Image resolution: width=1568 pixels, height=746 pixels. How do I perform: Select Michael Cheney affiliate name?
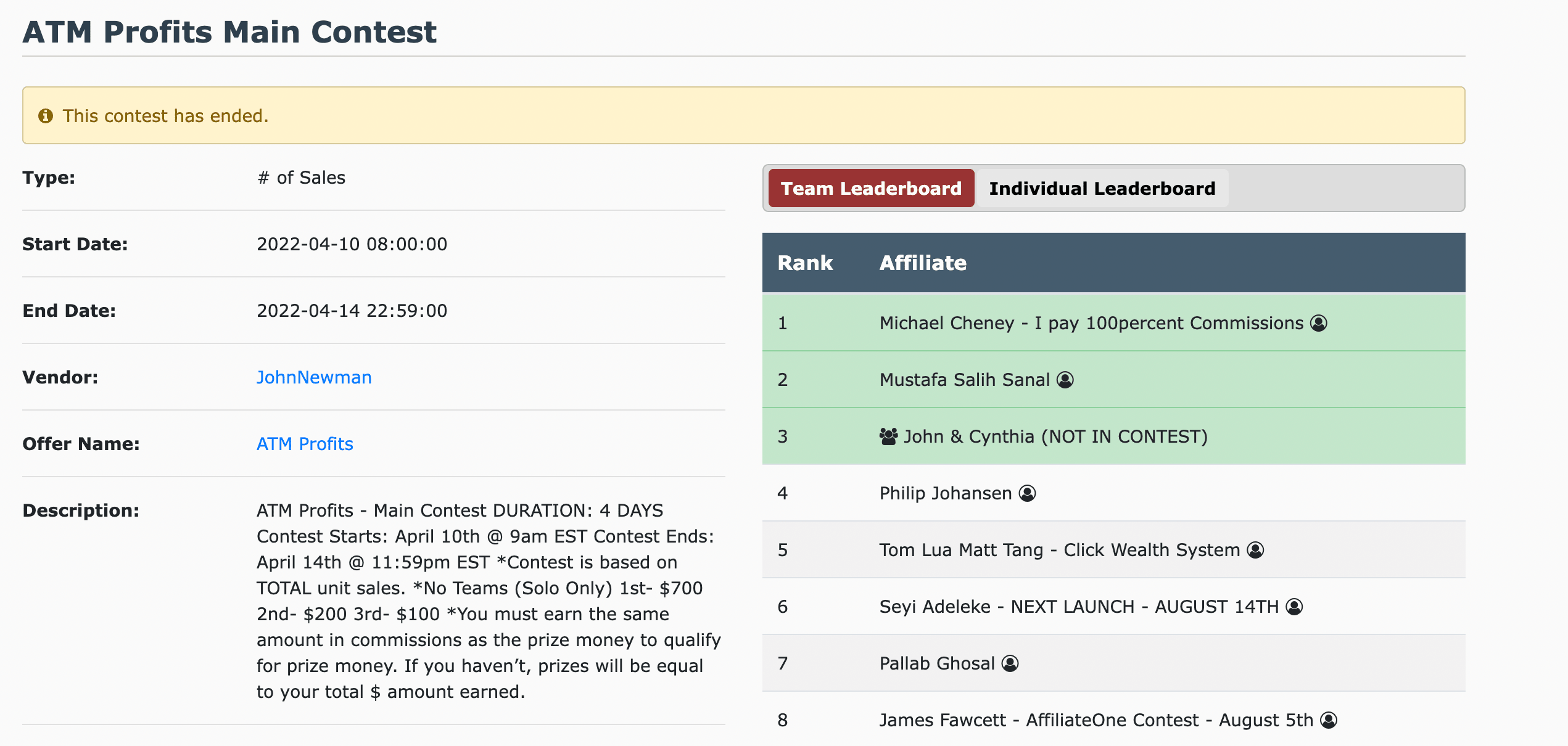pyautogui.click(x=1091, y=323)
